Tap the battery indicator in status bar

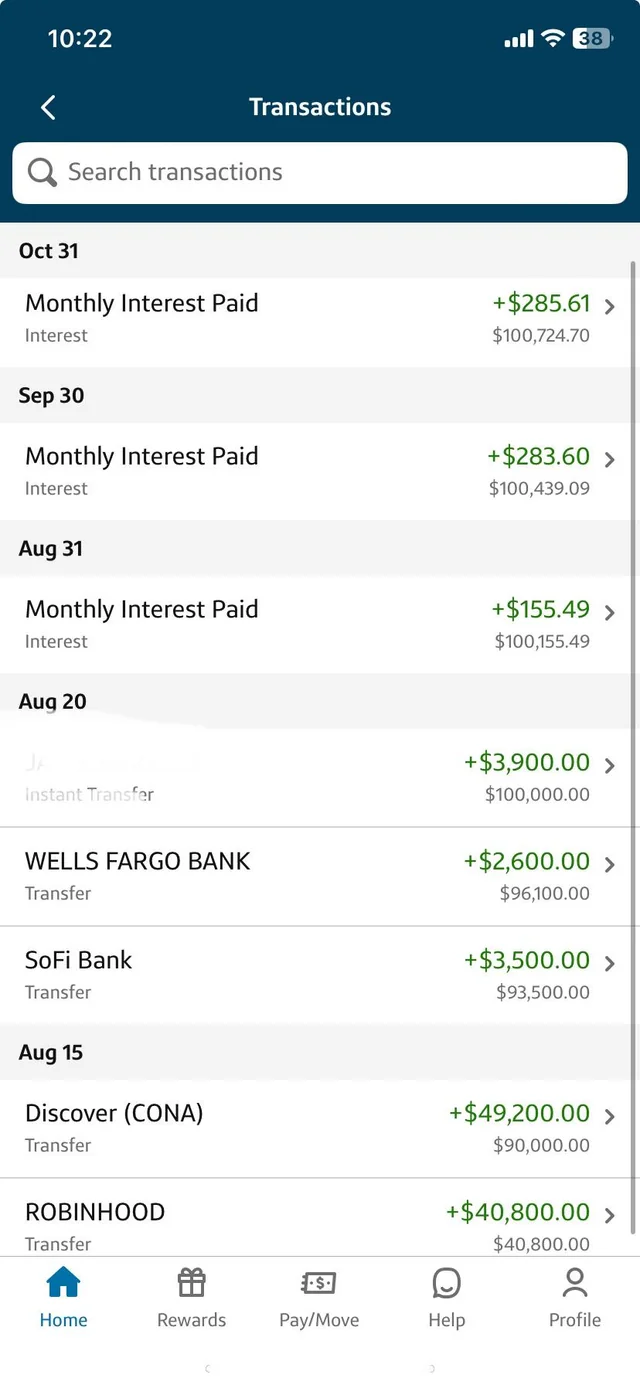tap(591, 39)
